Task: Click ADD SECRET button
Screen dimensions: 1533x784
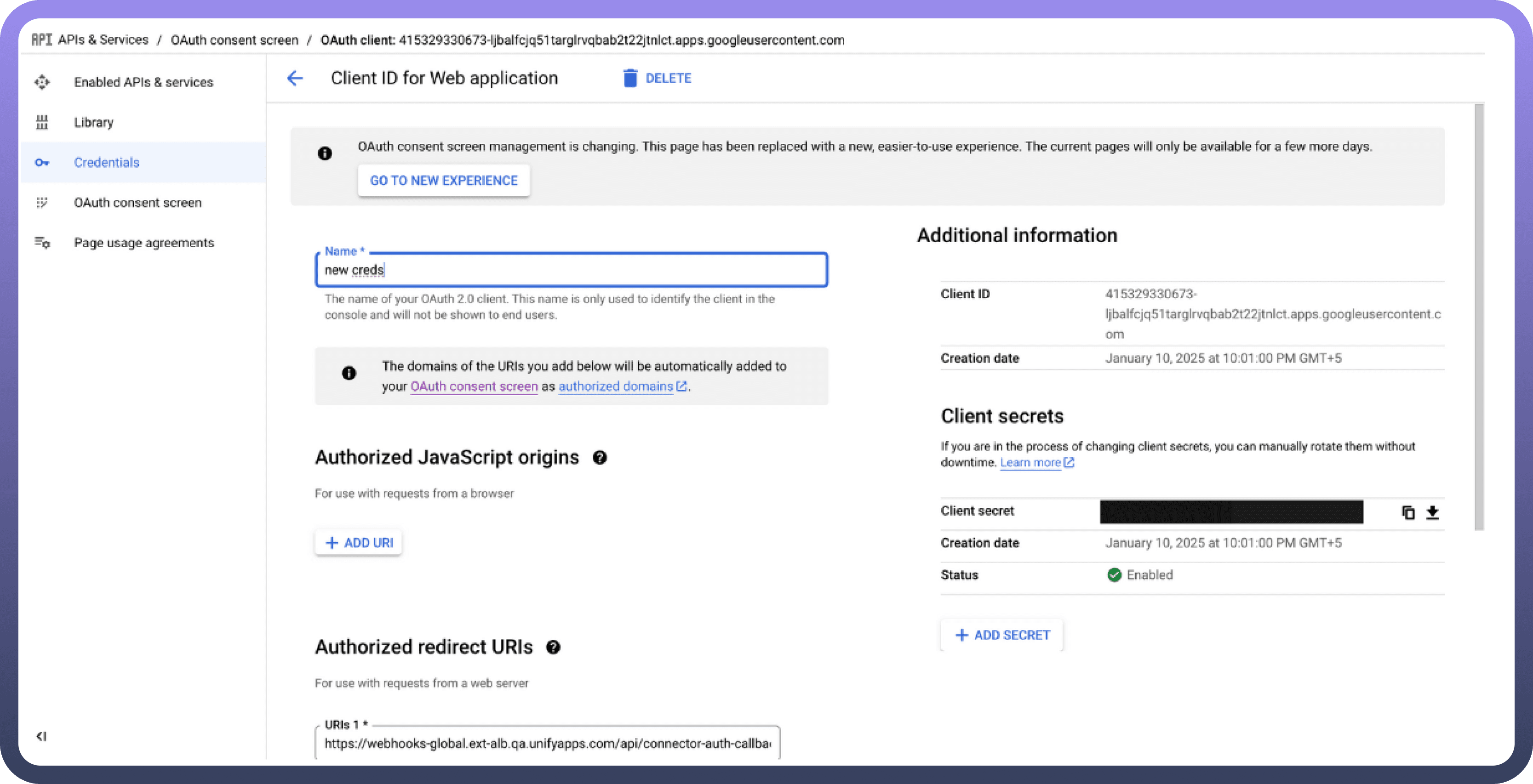Action: click(x=1002, y=635)
